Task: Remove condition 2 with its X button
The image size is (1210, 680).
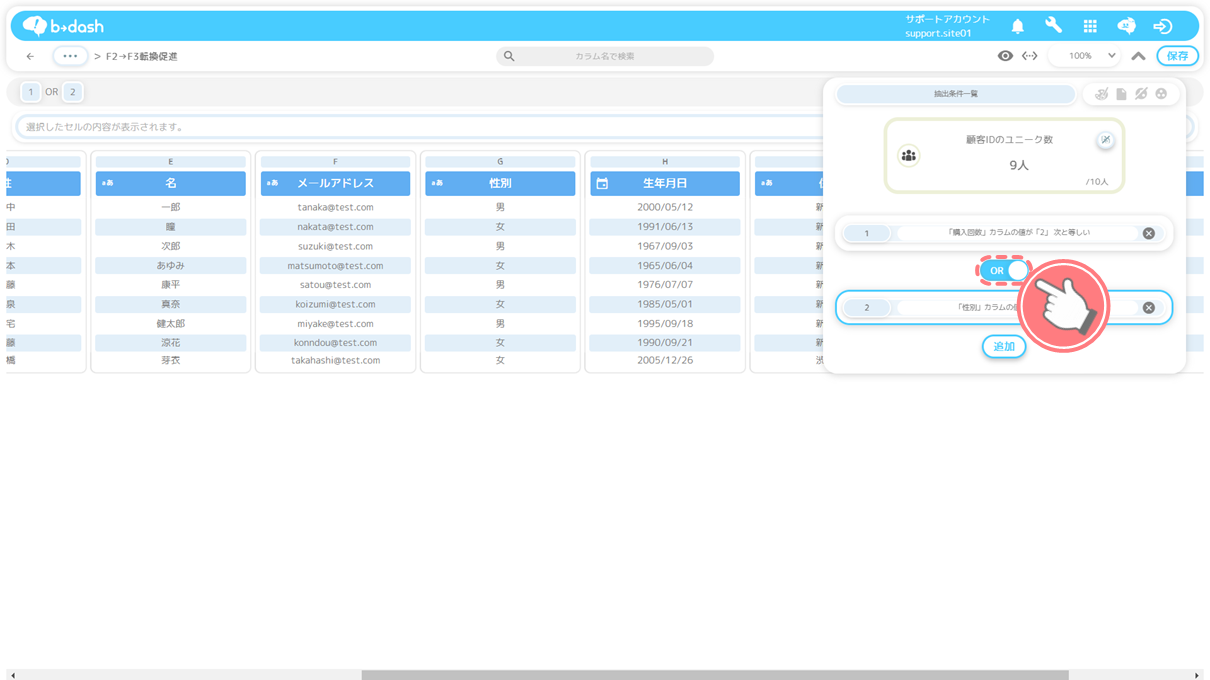Action: click(1149, 308)
